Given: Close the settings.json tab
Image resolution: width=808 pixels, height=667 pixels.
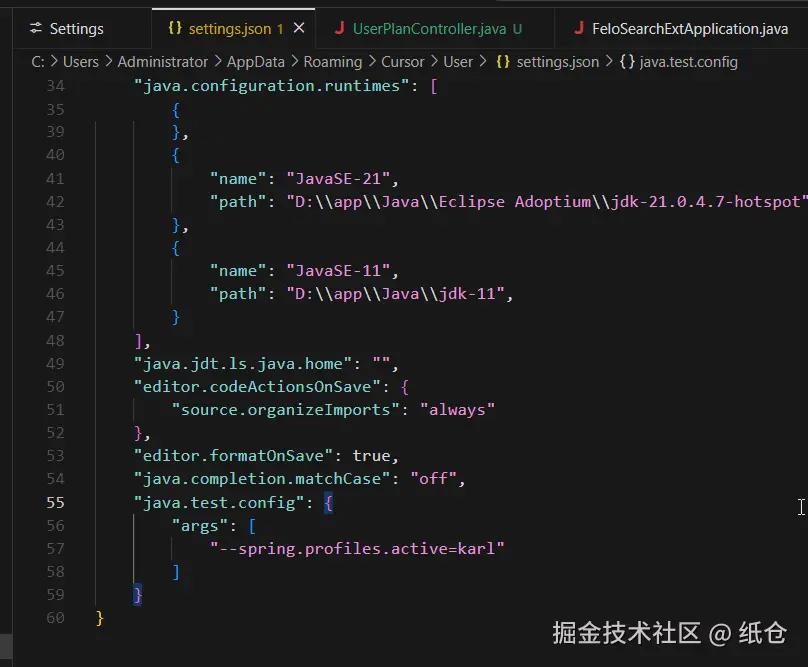Looking at the screenshot, I should pyautogui.click(x=299, y=28).
